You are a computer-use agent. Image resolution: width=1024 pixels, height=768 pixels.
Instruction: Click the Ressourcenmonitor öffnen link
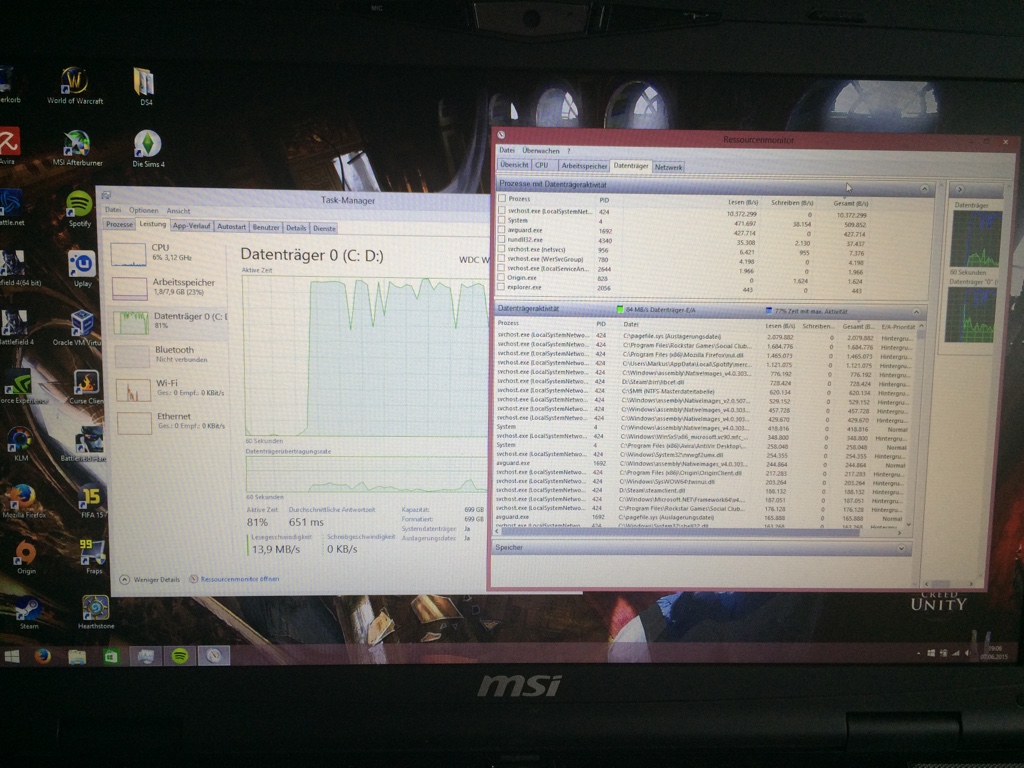pos(240,579)
